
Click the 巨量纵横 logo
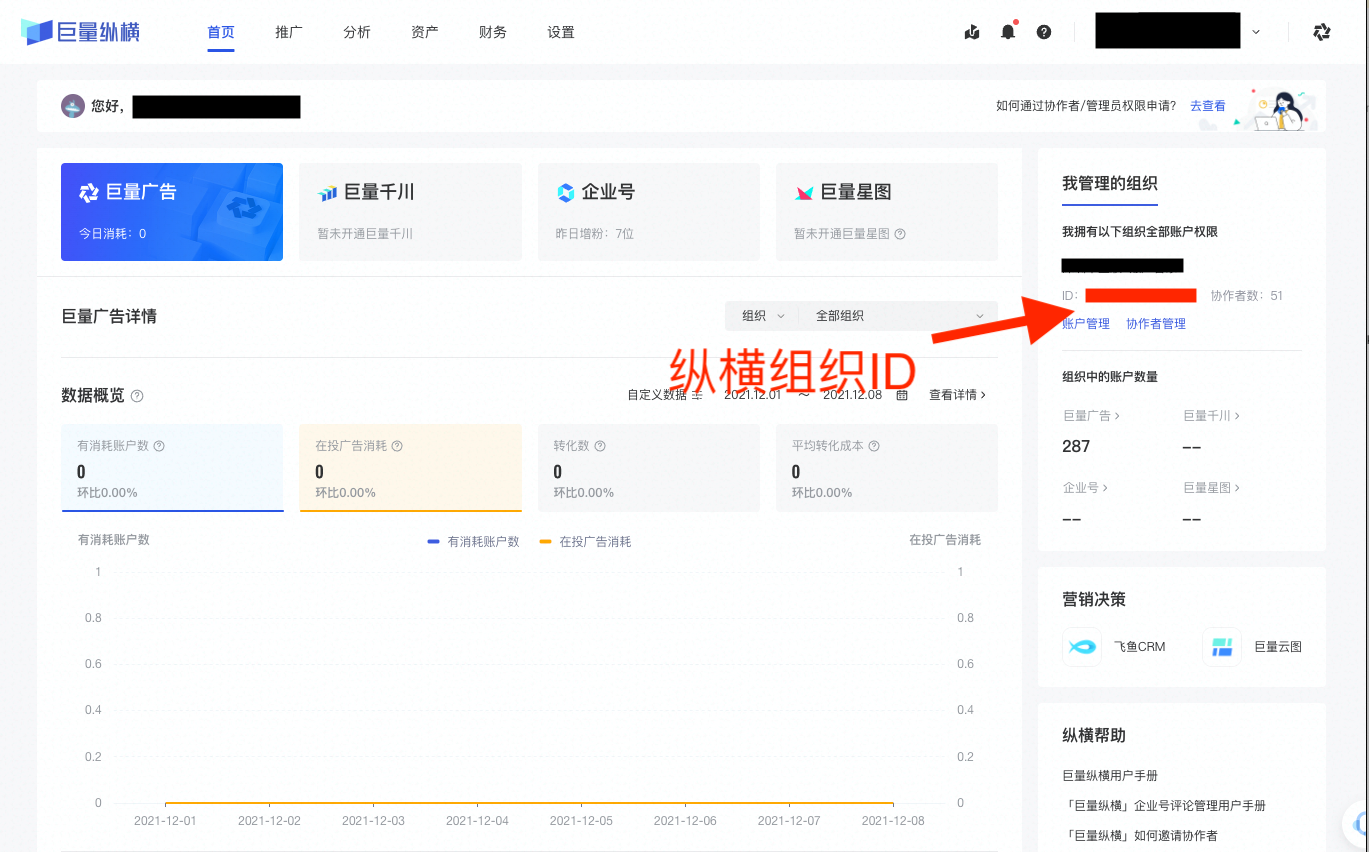tap(80, 32)
